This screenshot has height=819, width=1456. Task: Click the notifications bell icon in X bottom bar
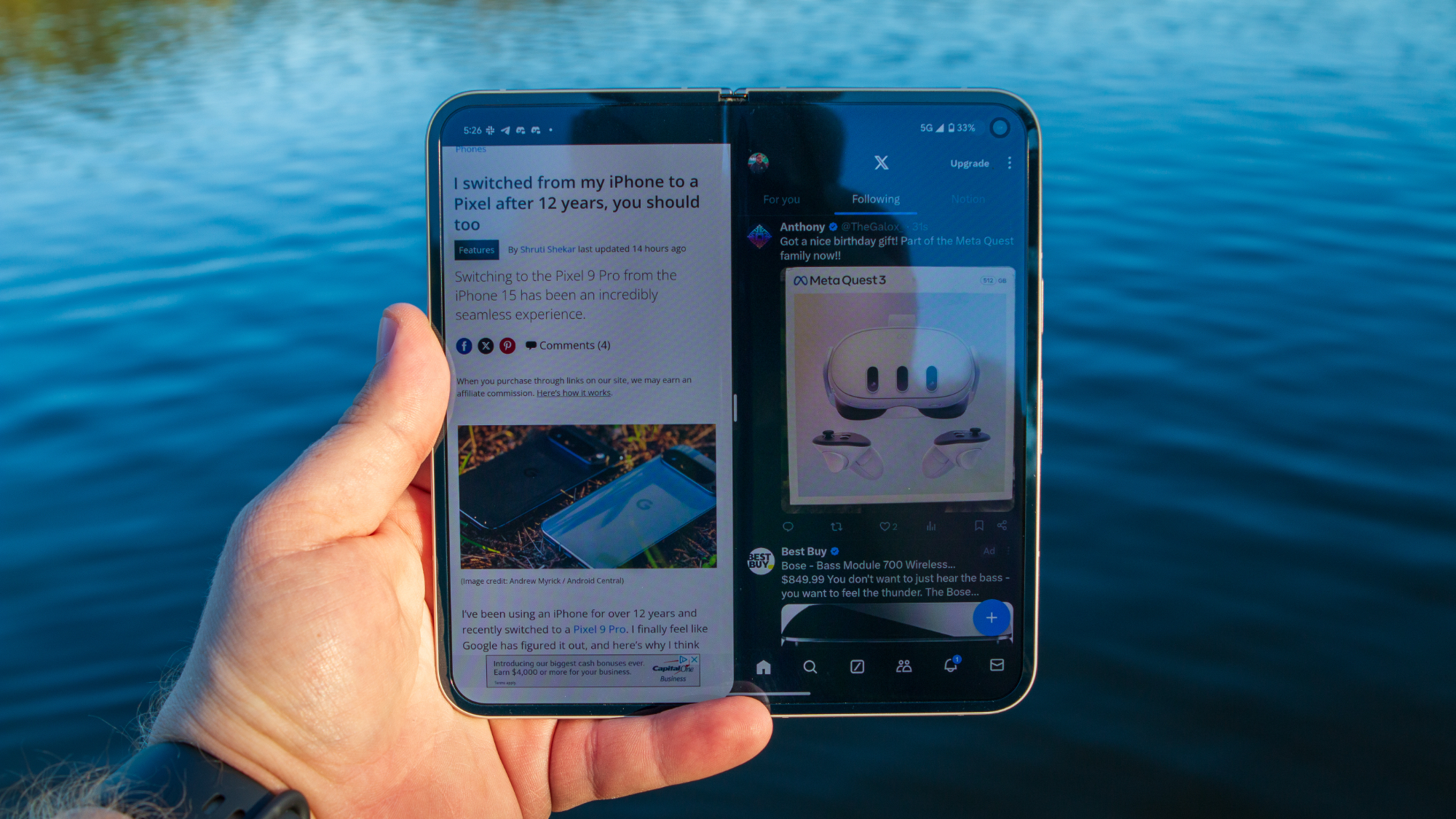949,664
